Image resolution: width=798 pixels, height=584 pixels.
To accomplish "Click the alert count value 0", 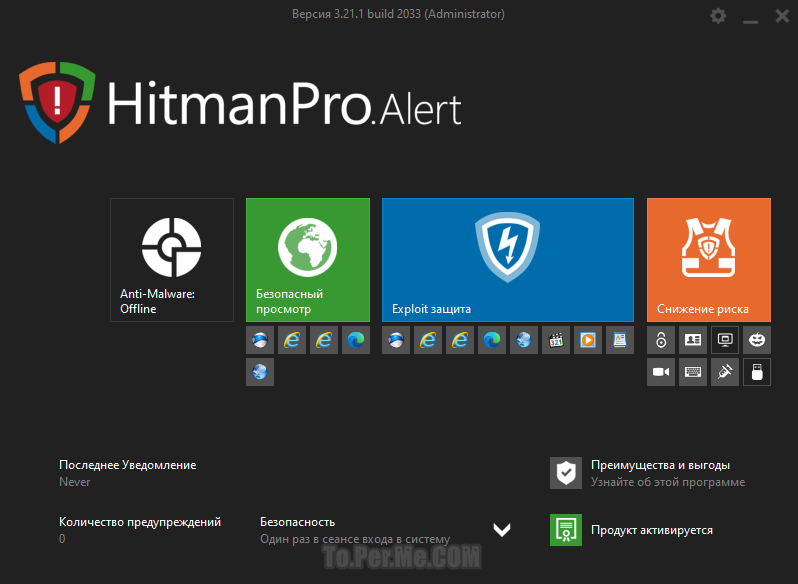I will 62,539.
